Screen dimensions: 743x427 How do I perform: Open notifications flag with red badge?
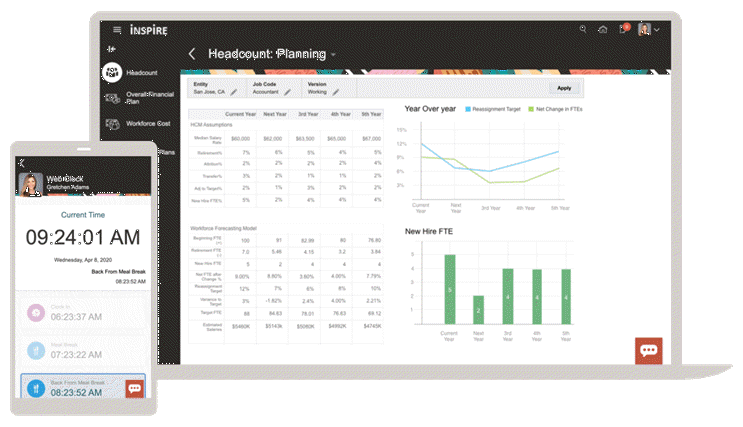(x=624, y=28)
